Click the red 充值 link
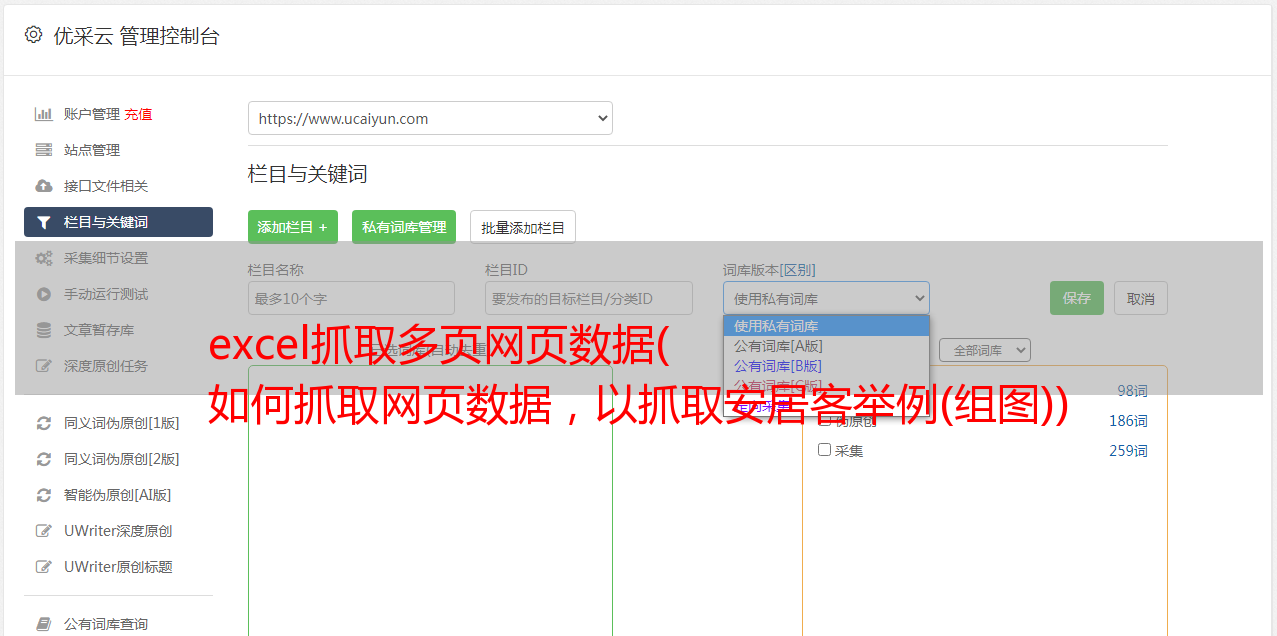The image size is (1277, 636). [138, 114]
